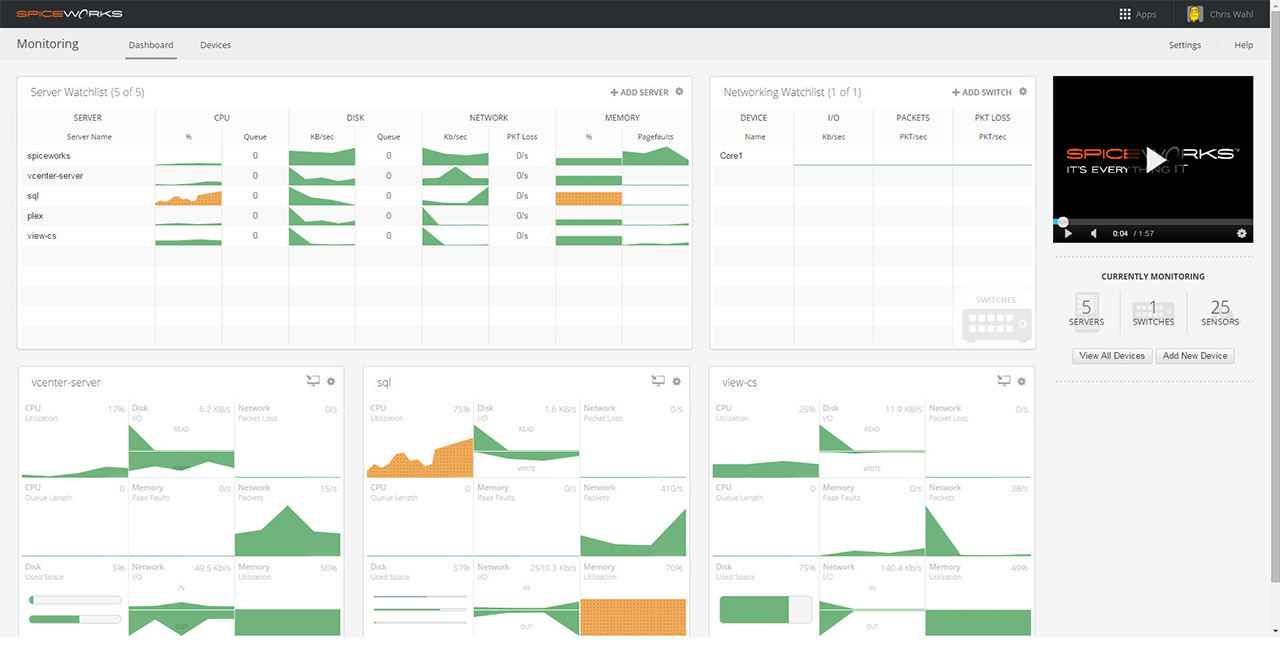Click the Add New Device button
Viewport: 1280px width, 664px height.
(x=1195, y=356)
